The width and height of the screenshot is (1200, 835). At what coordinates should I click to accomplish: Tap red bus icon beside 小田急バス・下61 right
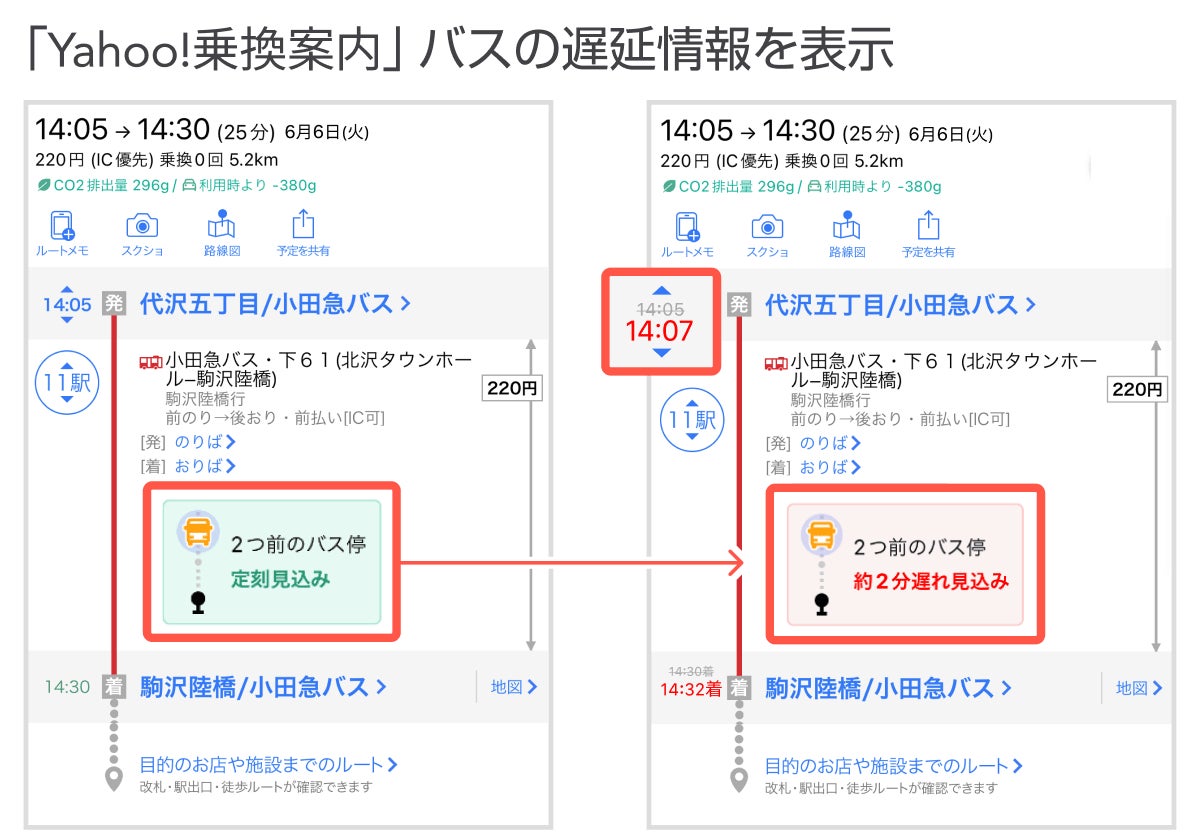click(x=776, y=363)
